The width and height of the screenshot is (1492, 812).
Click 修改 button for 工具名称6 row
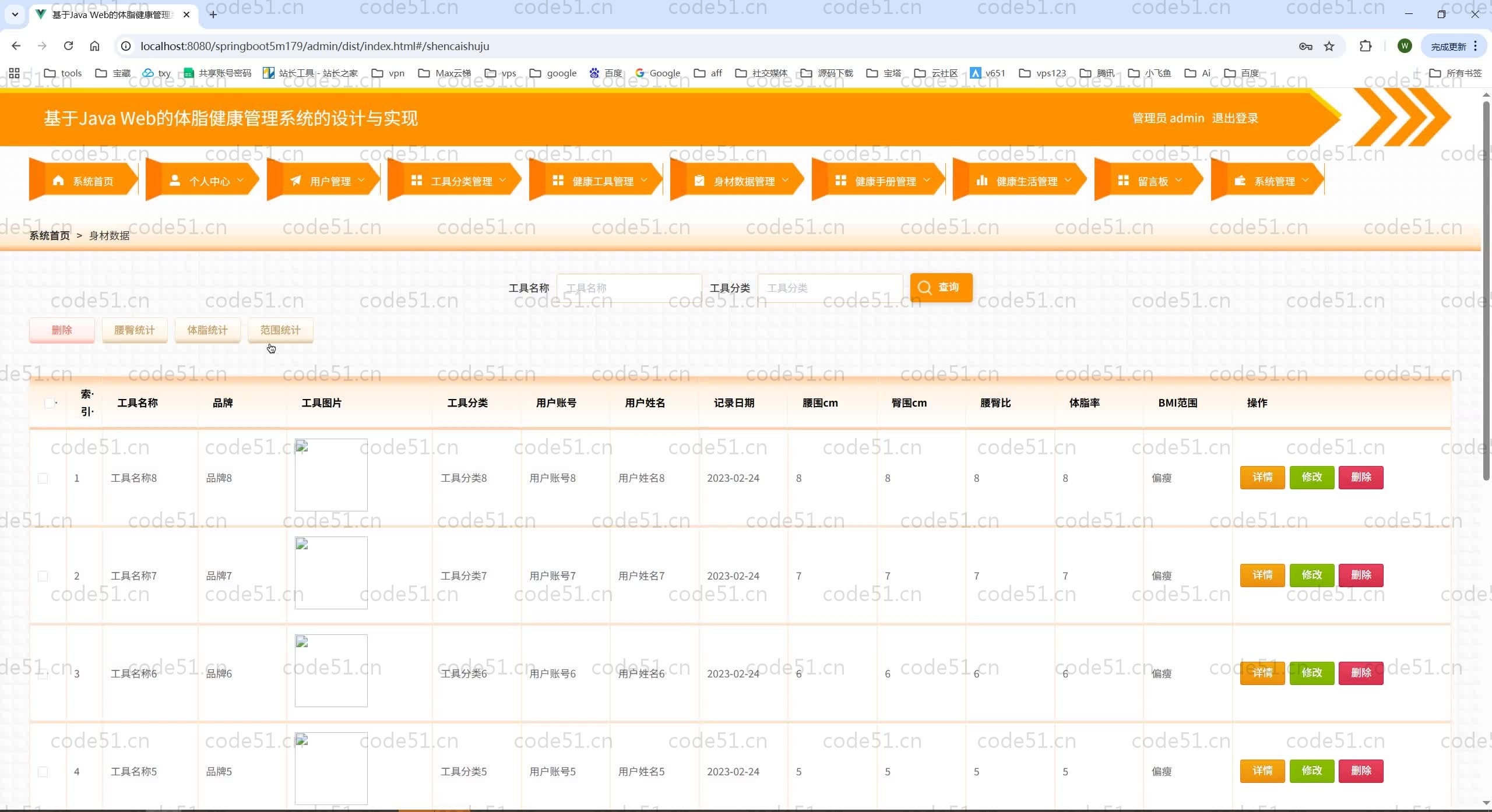click(x=1311, y=673)
